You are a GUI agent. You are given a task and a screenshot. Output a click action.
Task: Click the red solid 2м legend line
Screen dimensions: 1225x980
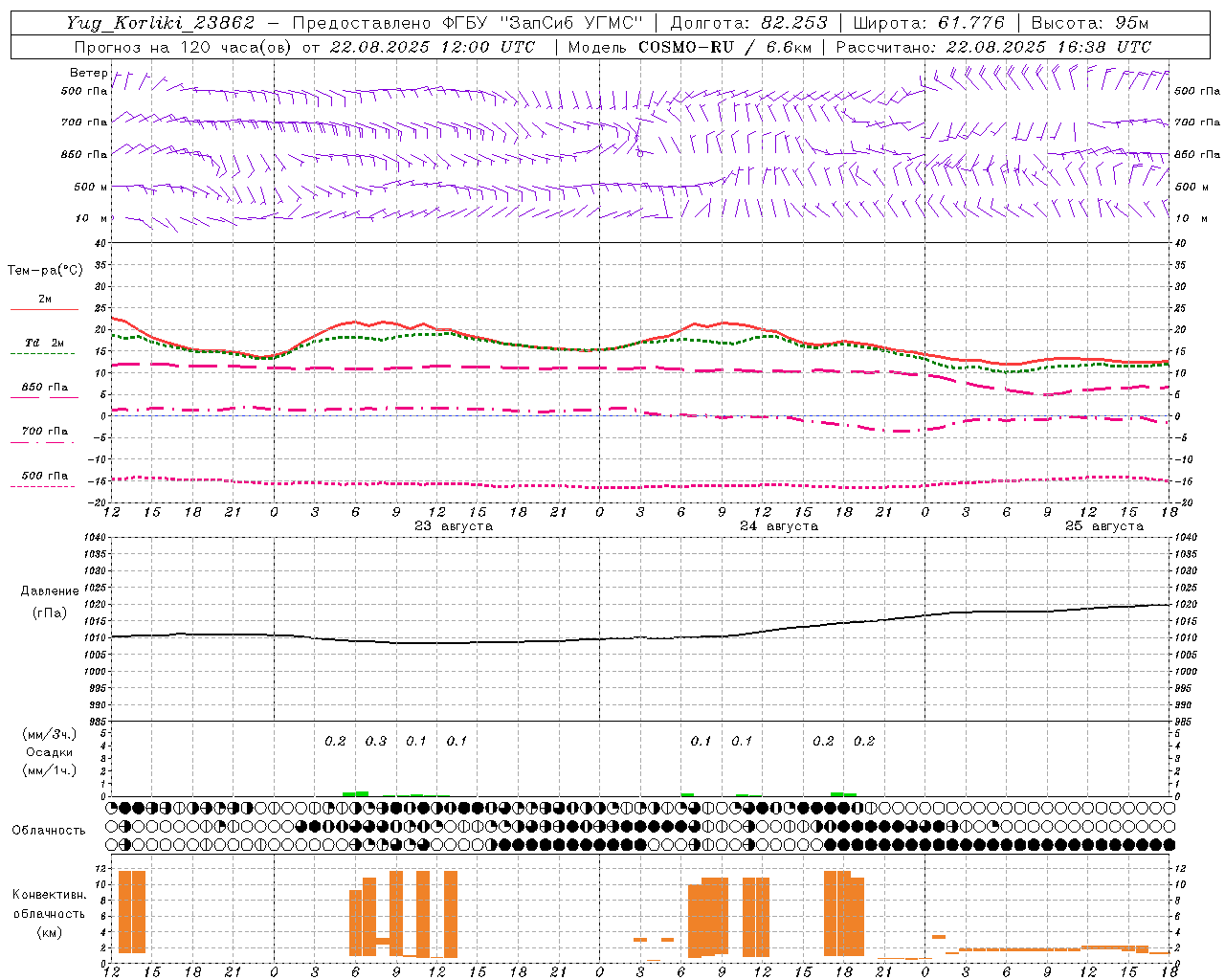[44, 309]
